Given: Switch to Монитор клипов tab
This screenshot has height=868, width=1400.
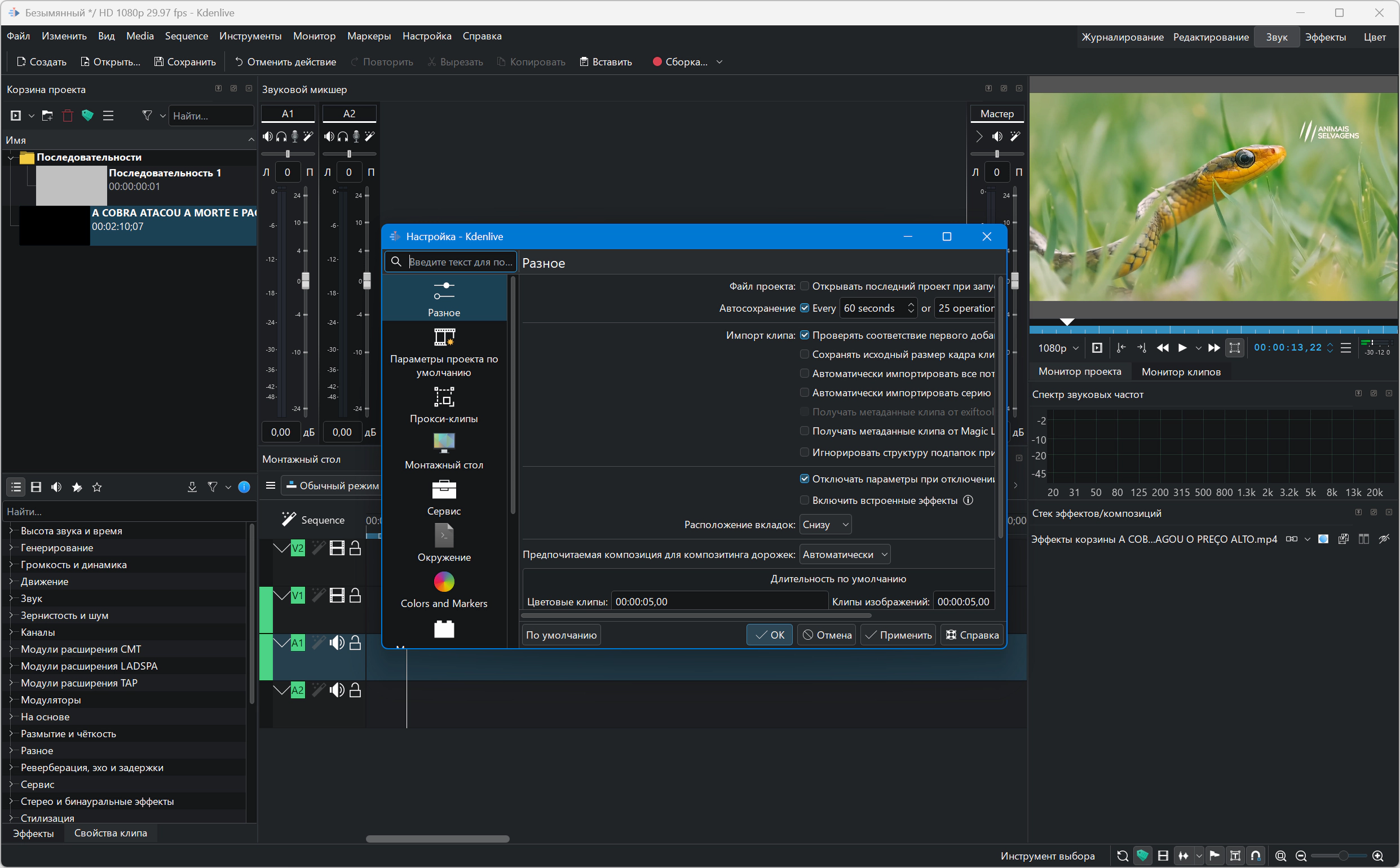Looking at the screenshot, I should [1181, 371].
